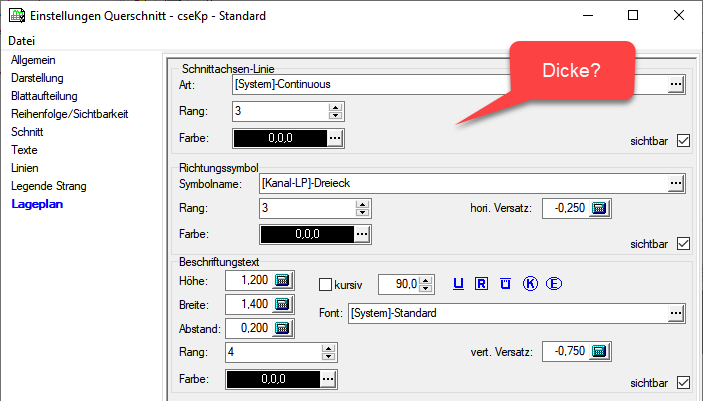Open Font selection browse button

point(677,314)
